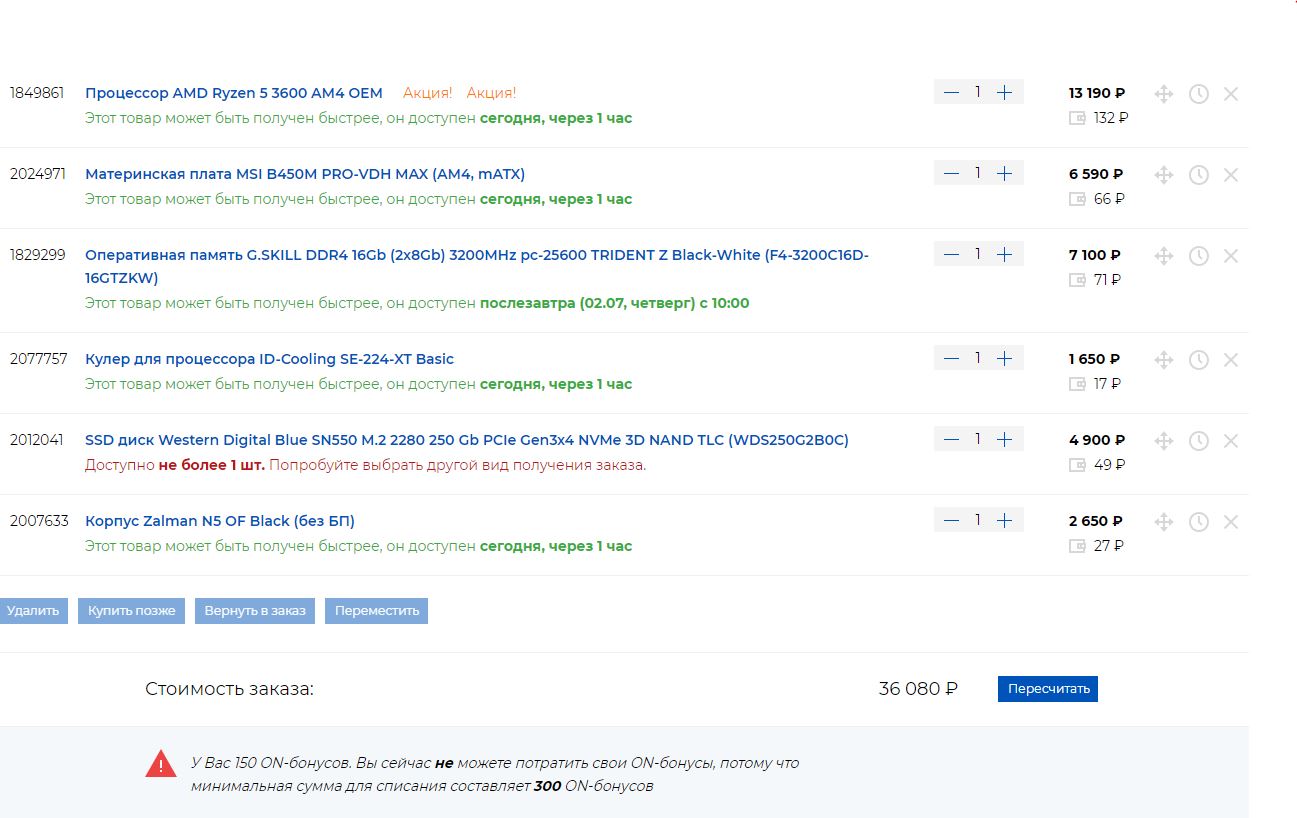Increase quantity of ID-Cooling SE-224-XT cooler
Viewport: 1297px width, 818px height.
(x=1005, y=358)
